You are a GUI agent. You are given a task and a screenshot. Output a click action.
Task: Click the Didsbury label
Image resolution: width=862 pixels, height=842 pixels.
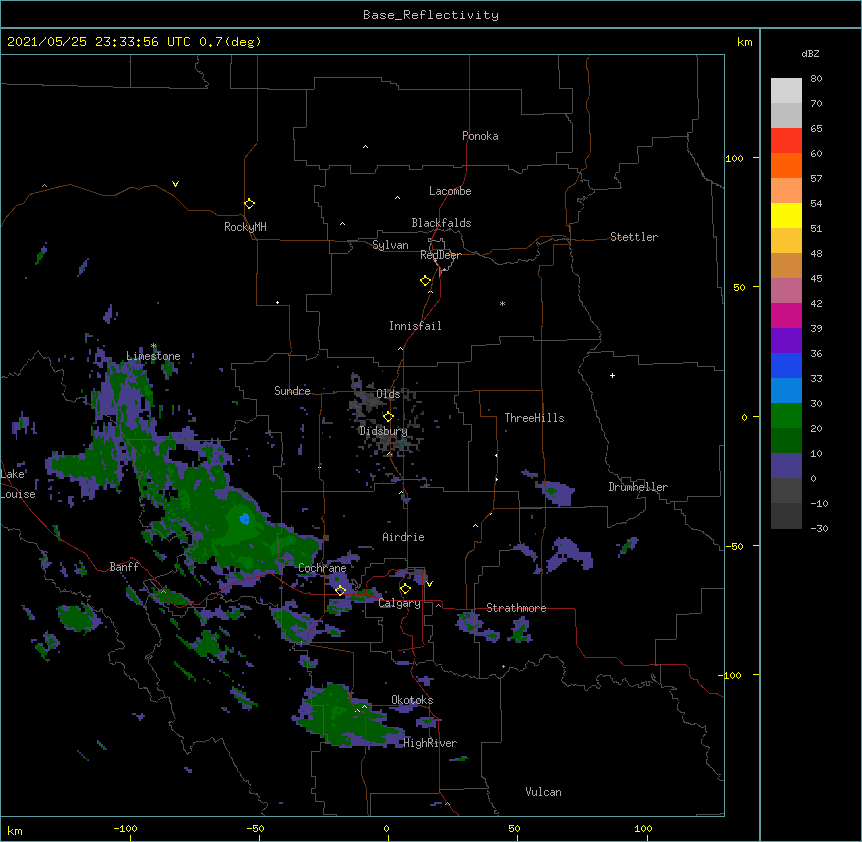pos(383,431)
